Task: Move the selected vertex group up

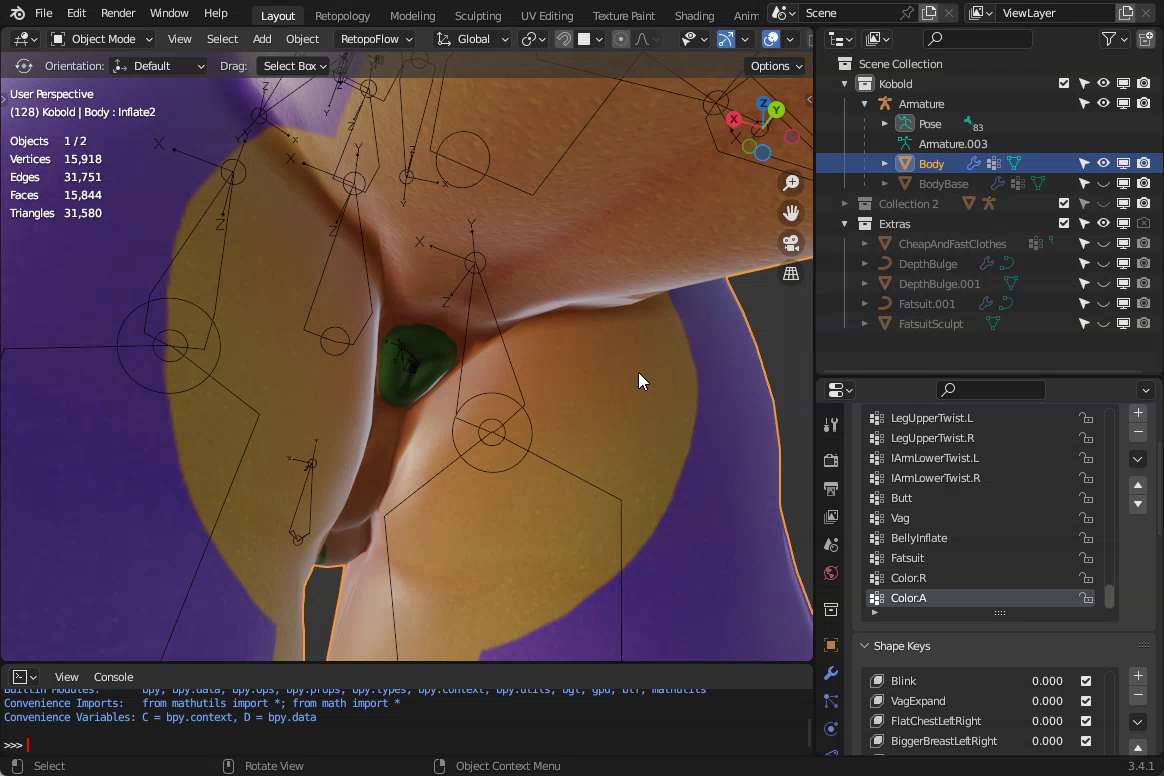Action: (1138, 485)
